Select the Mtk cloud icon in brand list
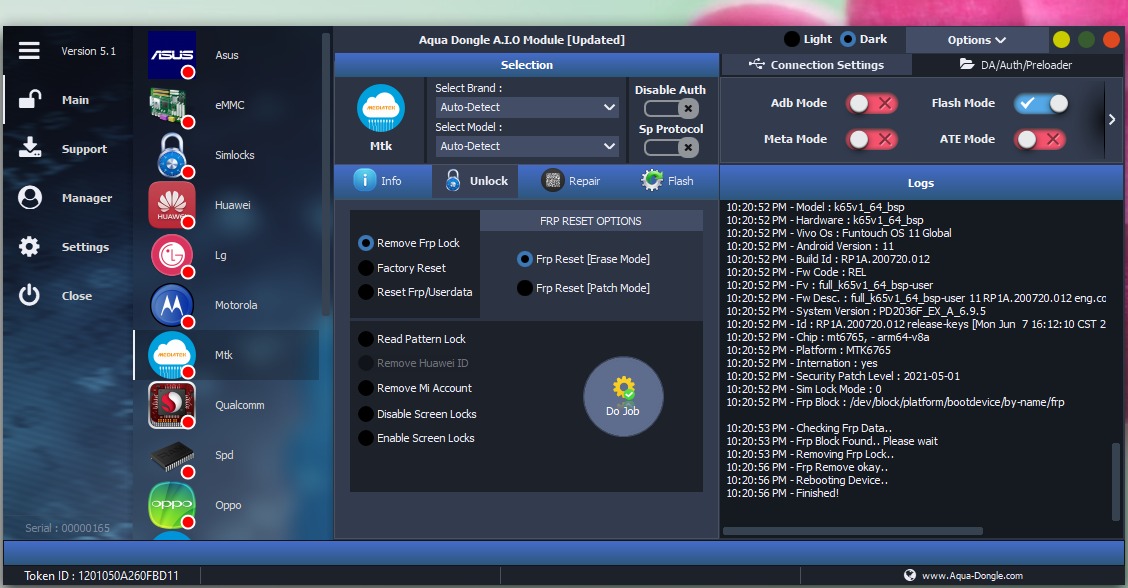The image size is (1128, 588). click(172, 355)
